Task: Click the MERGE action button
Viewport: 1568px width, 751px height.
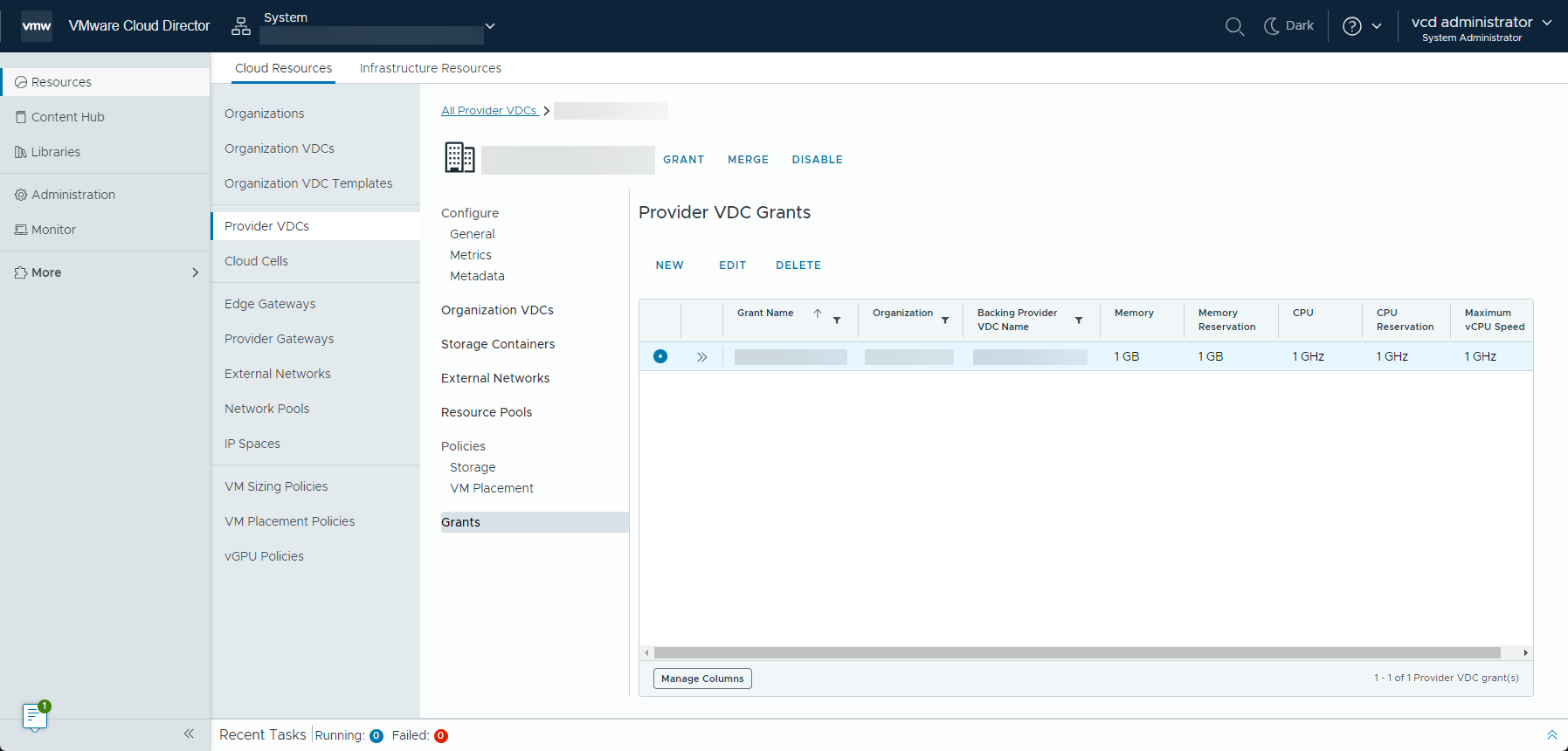Action: tap(748, 160)
